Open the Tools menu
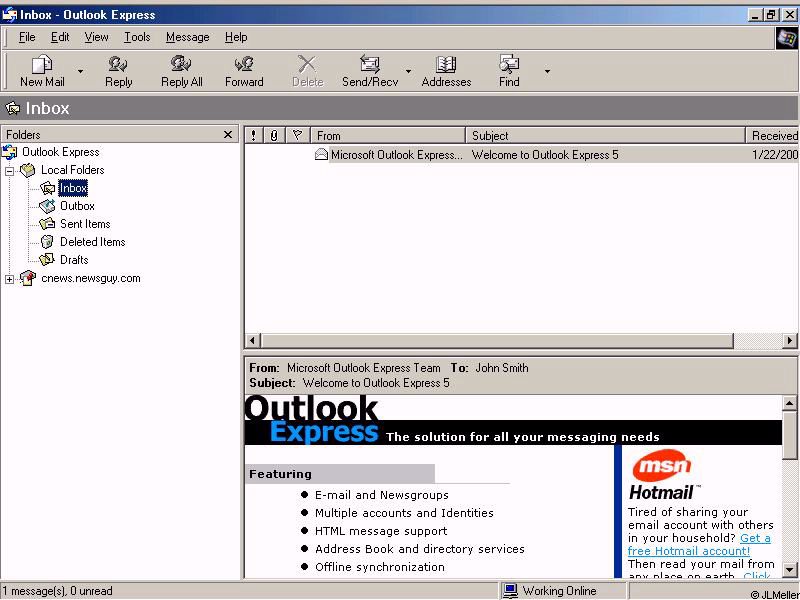Image resolution: width=800 pixels, height=600 pixels. pyautogui.click(x=137, y=37)
